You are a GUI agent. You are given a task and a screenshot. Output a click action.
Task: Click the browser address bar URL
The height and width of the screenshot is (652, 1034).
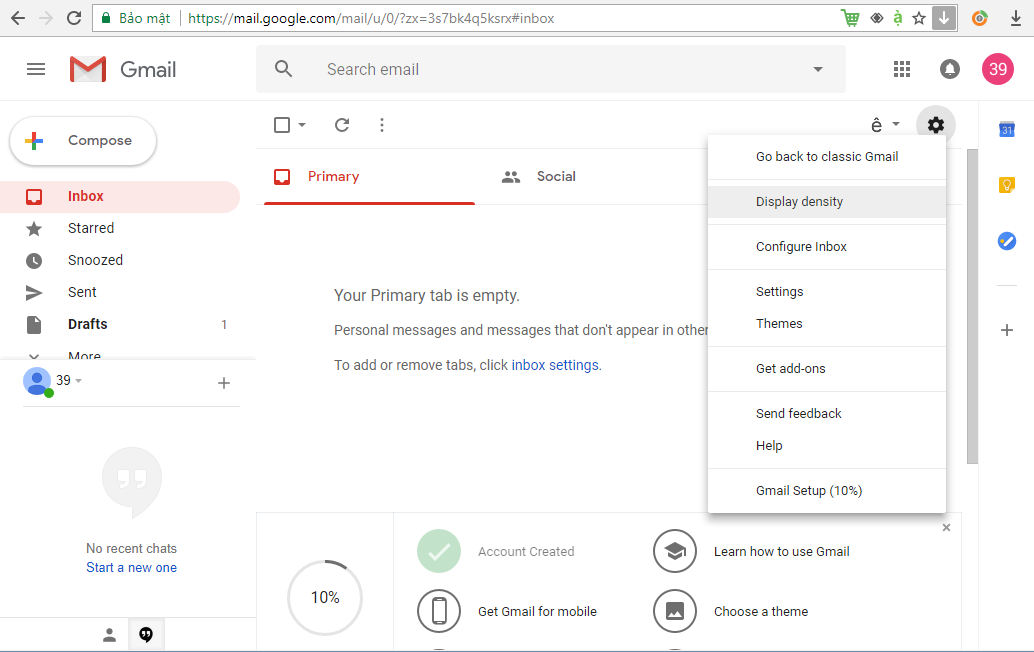pyautogui.click(x=371, y=18)
